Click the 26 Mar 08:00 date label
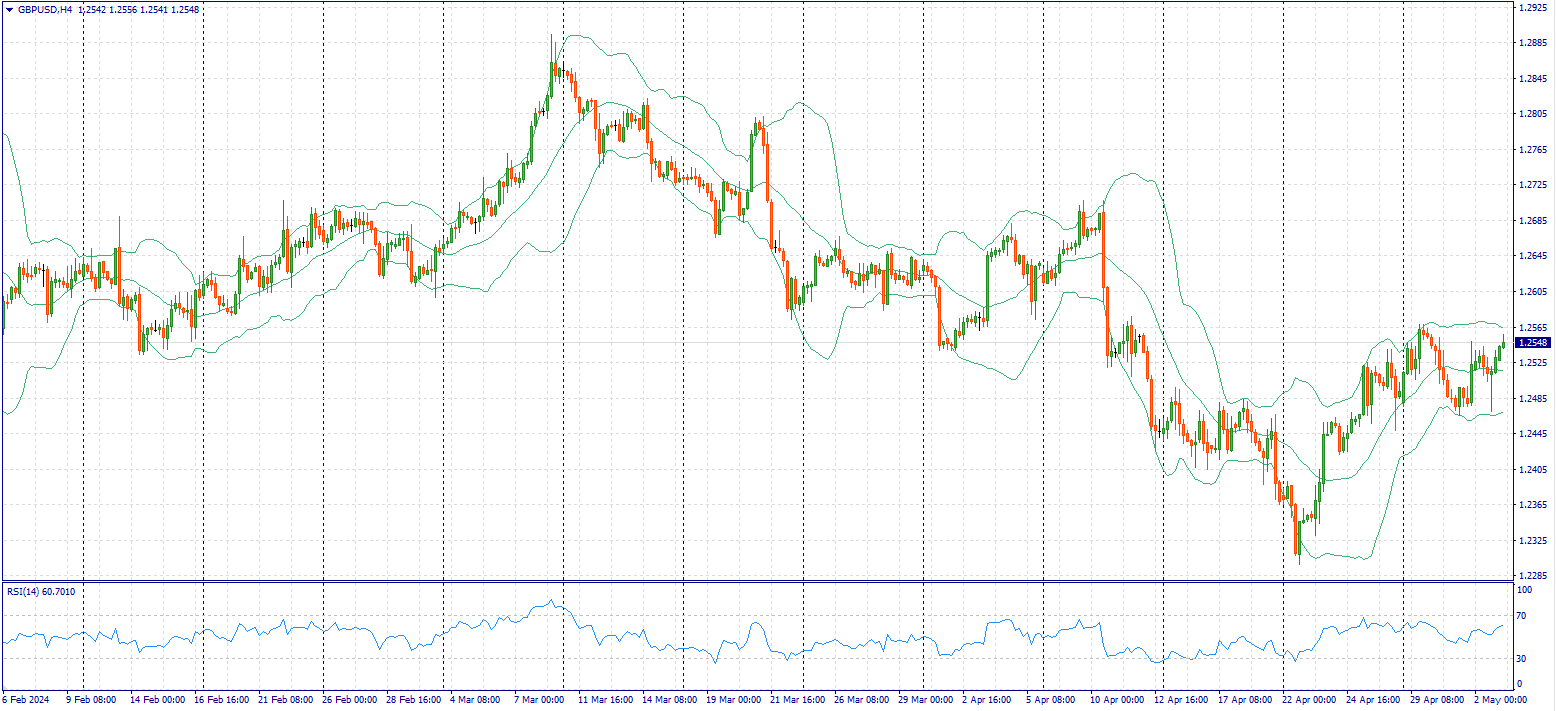 (860, 700)
